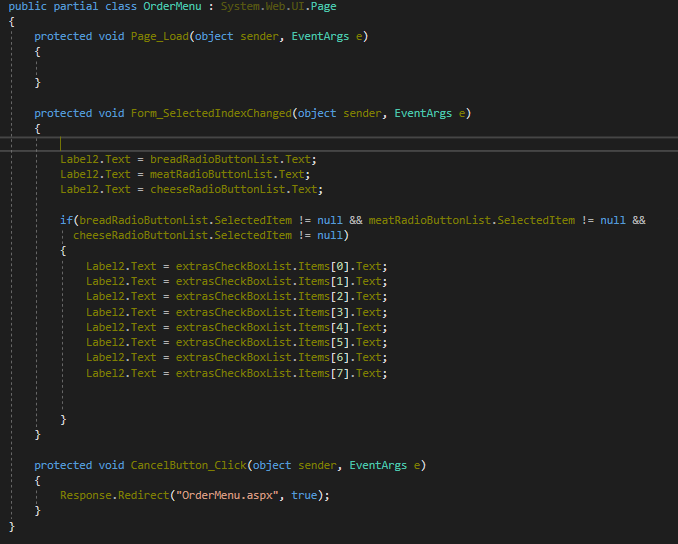Click the line with extrasCheckBoxList.Items[5]

[x=237, y=342]
